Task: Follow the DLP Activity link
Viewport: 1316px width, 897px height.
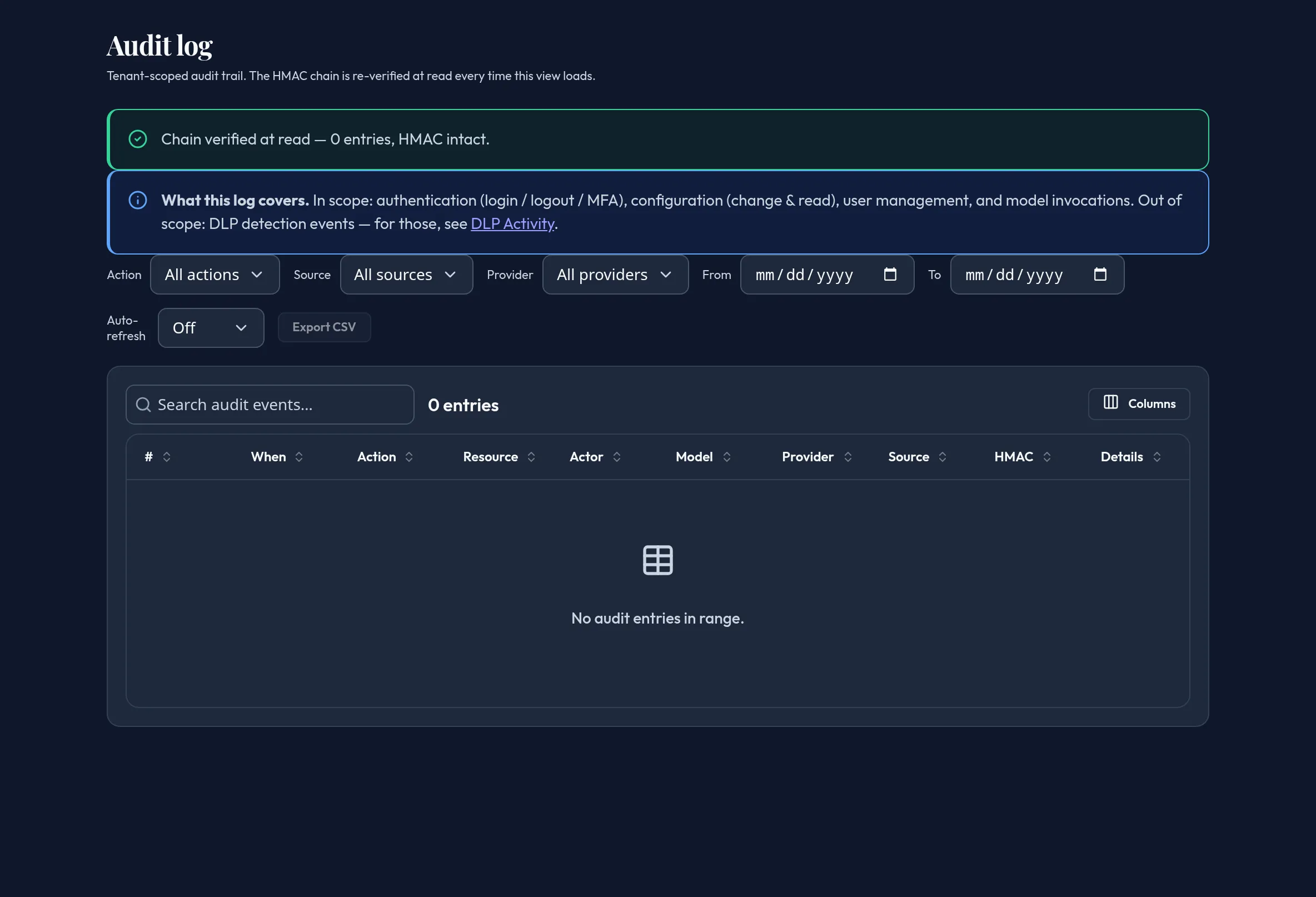Action: [512, 223]
